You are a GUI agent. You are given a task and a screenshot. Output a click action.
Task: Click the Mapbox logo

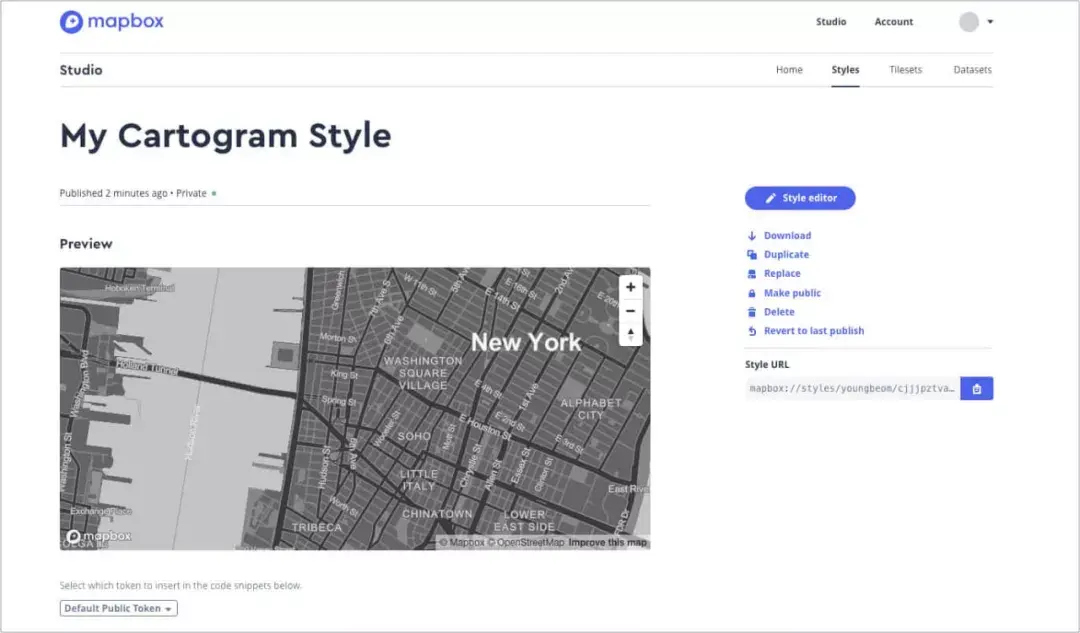point(110,21)
